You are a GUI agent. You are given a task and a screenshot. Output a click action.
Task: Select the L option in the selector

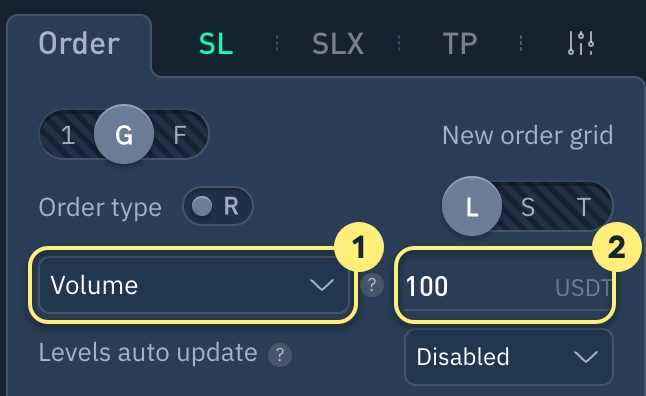472,206
